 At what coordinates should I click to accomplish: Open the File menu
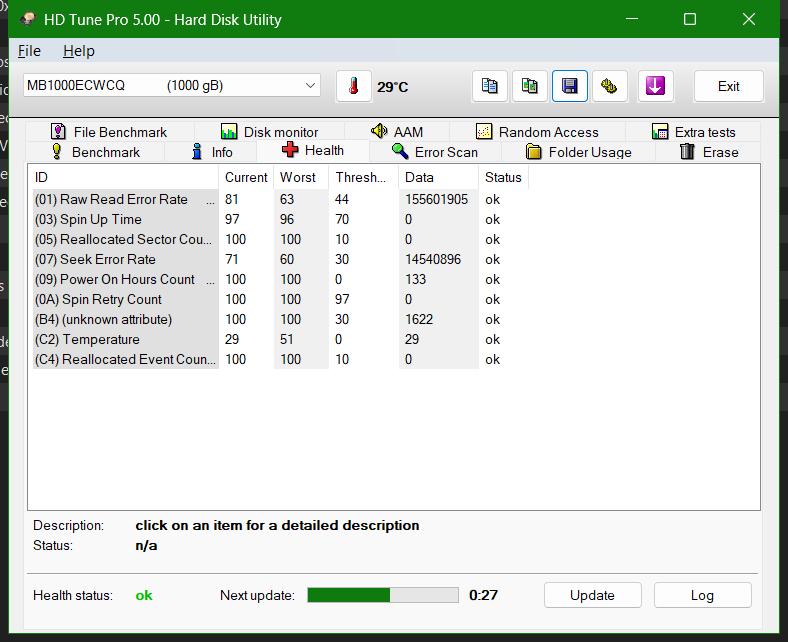(x=29, y=51)
